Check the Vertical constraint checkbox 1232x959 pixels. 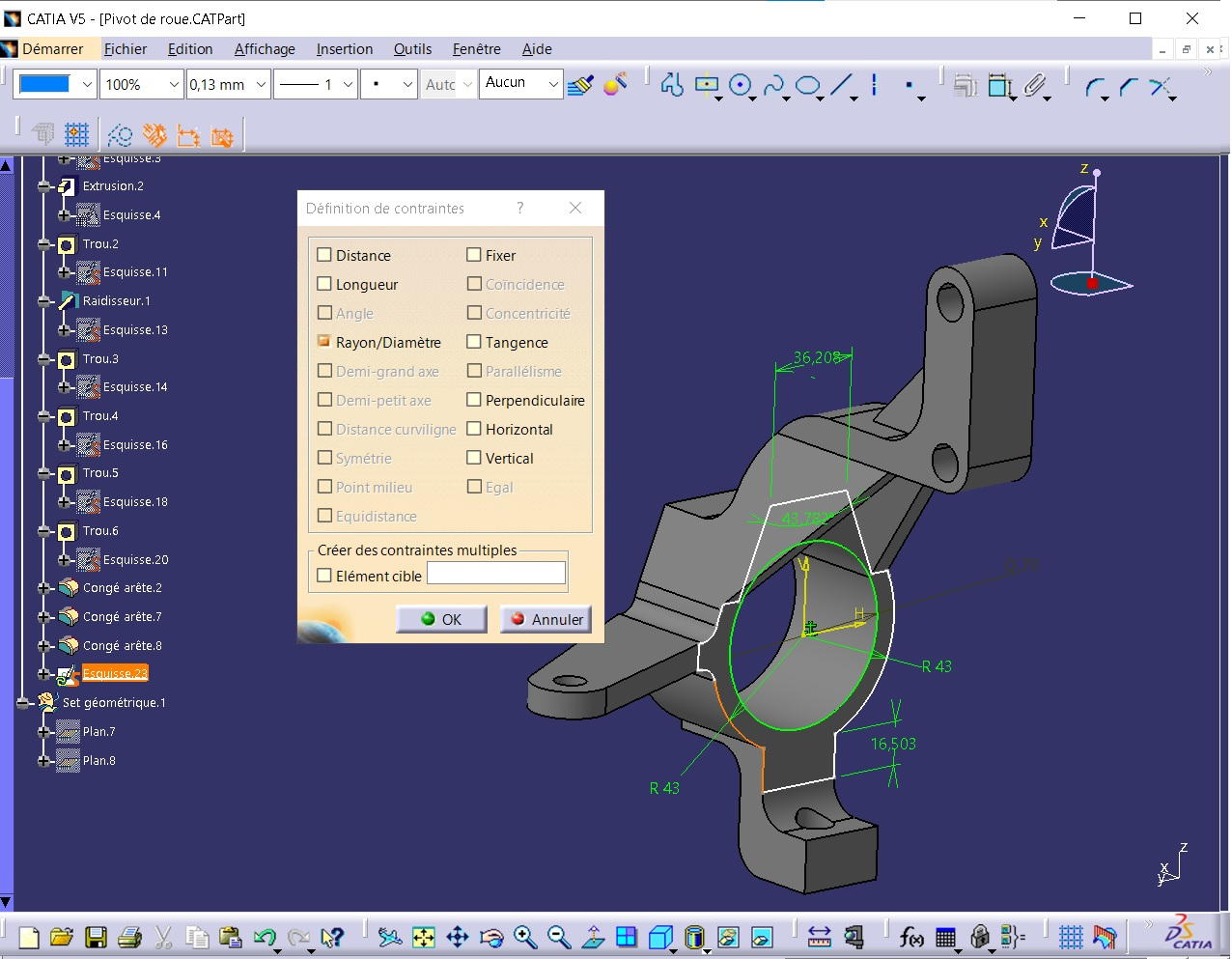(x=474, y=458)
